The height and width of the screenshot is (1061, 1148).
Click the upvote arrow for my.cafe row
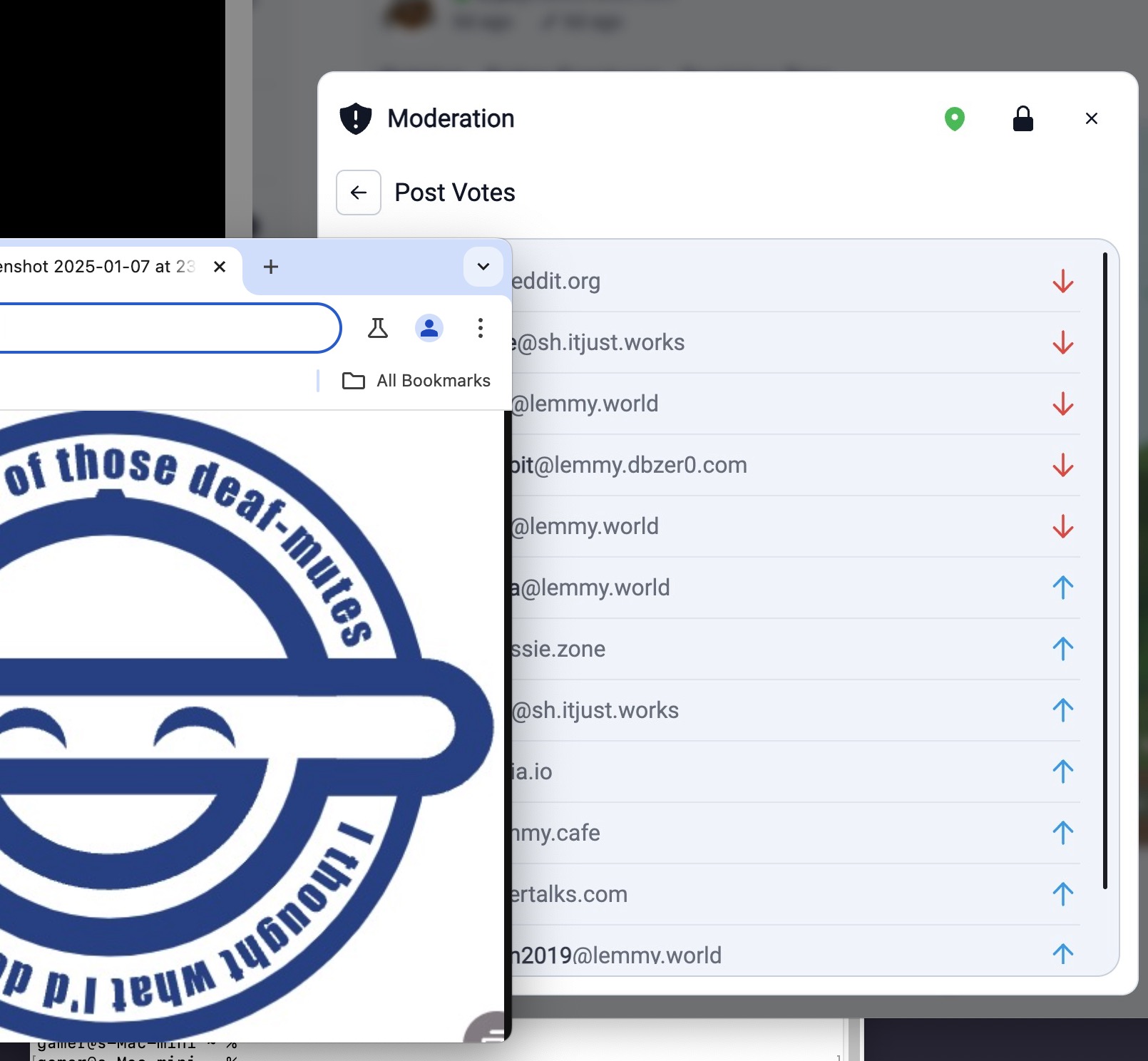(x=1062, y=833)
